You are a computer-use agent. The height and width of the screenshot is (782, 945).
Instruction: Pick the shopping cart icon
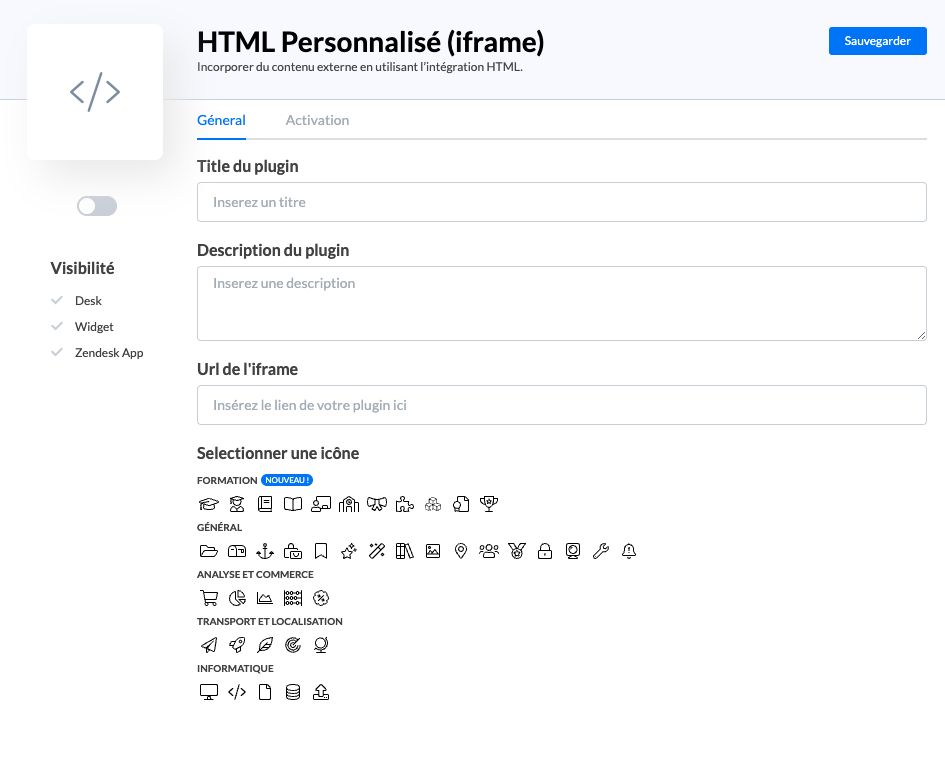[x=209, y=598]
